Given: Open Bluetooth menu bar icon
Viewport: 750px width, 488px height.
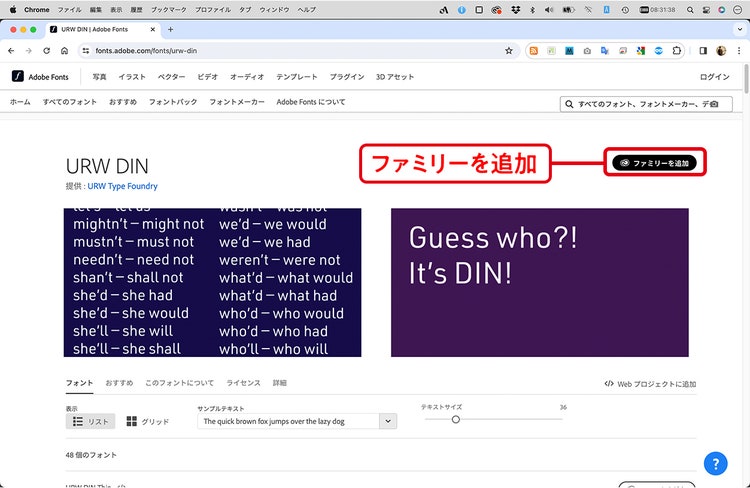Looking at the screenshot, I should tap(532, 10).
